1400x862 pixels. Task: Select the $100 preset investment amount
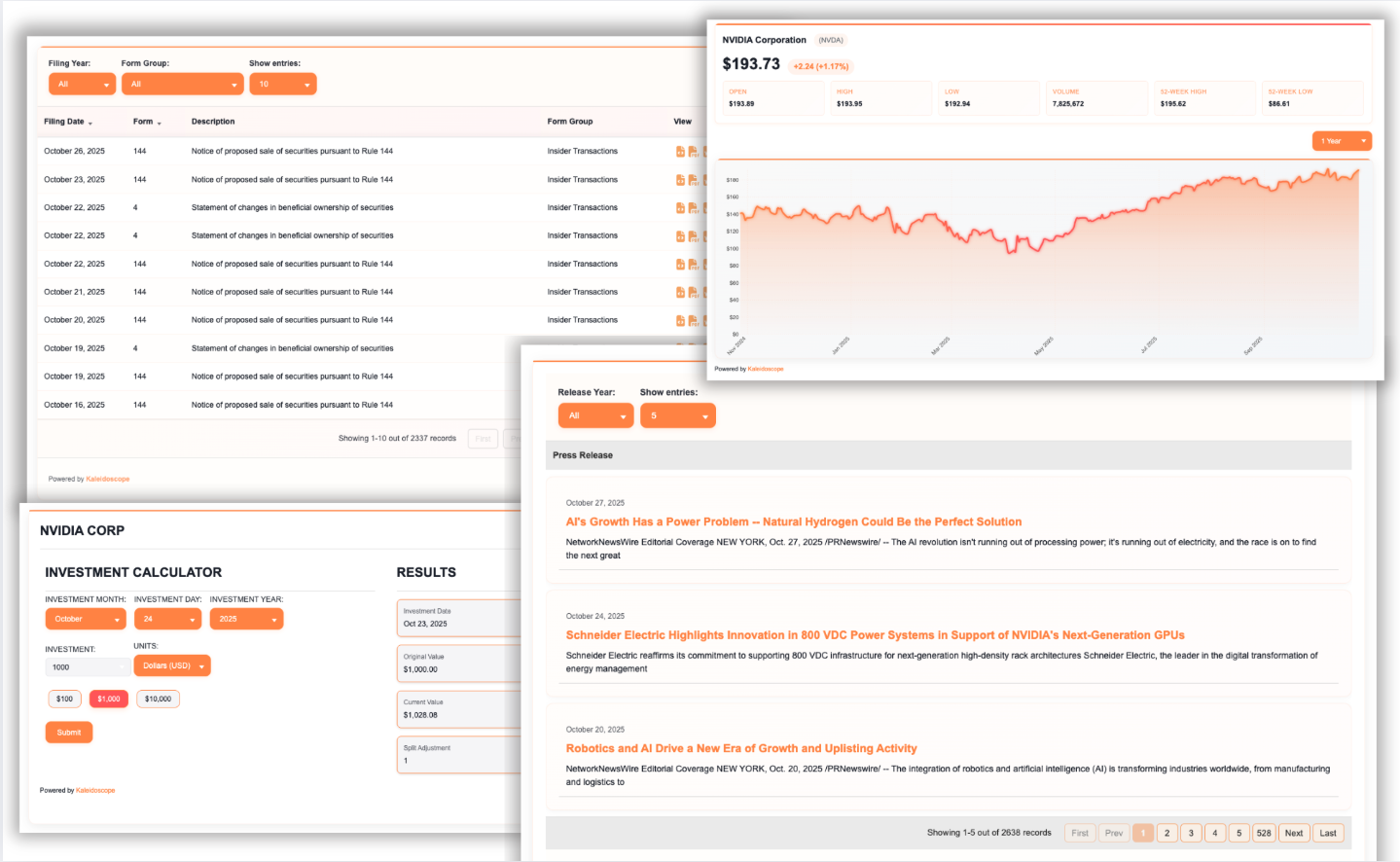click(x=64, y=699)
